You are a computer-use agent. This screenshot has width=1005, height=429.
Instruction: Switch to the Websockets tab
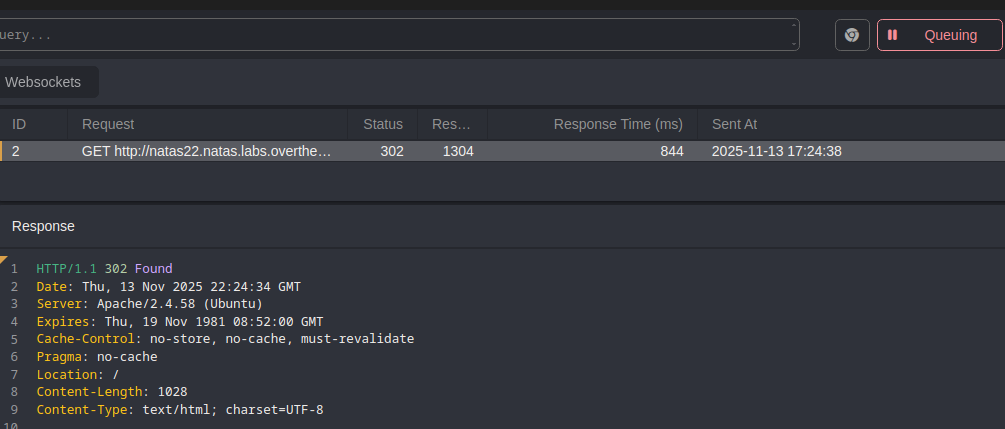click(x=44, y=82)
